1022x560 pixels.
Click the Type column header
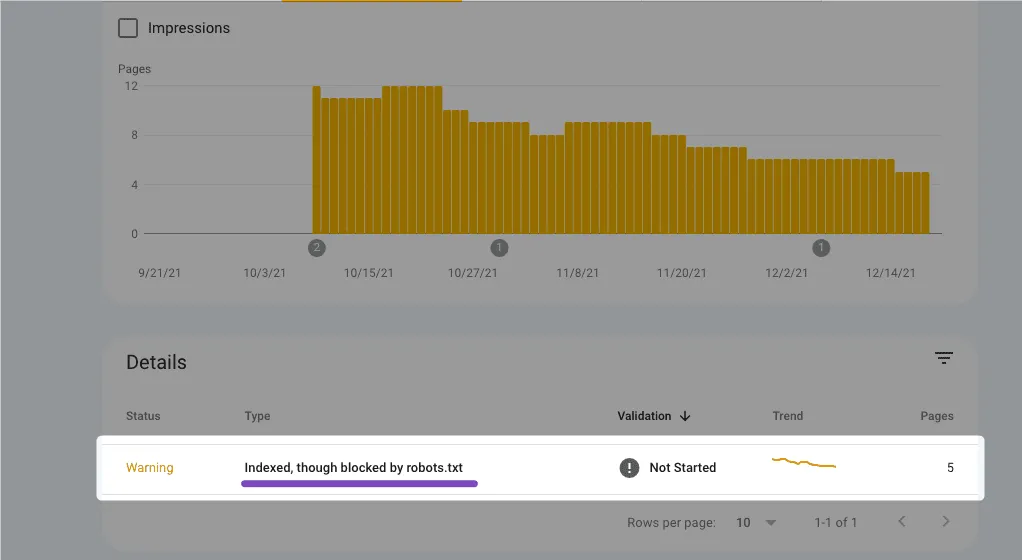tap(257, 416)
